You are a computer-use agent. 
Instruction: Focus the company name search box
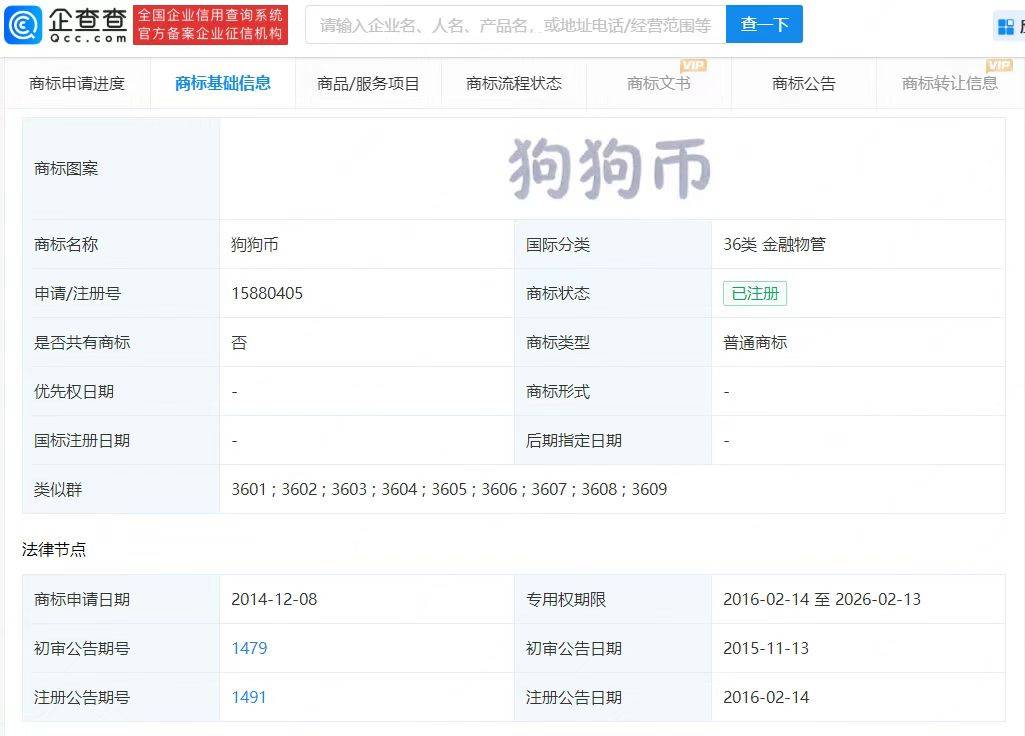(515, 25)
